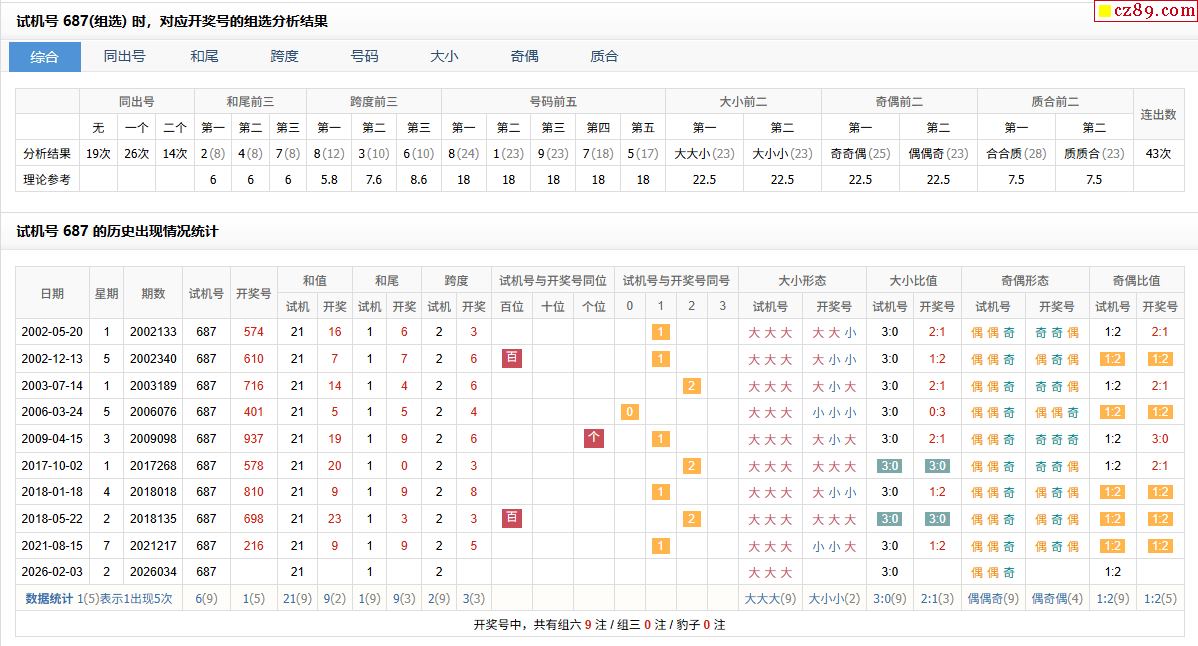Click draw number 574 in row 2002133
1198x646 pixels.
point(253,332)
